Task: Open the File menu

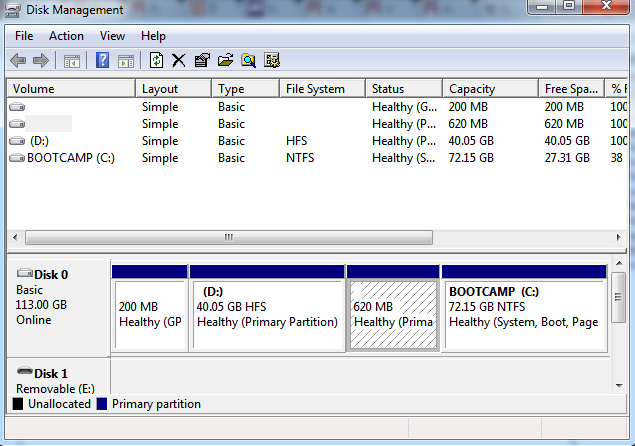Action: [x=24, y=36]
